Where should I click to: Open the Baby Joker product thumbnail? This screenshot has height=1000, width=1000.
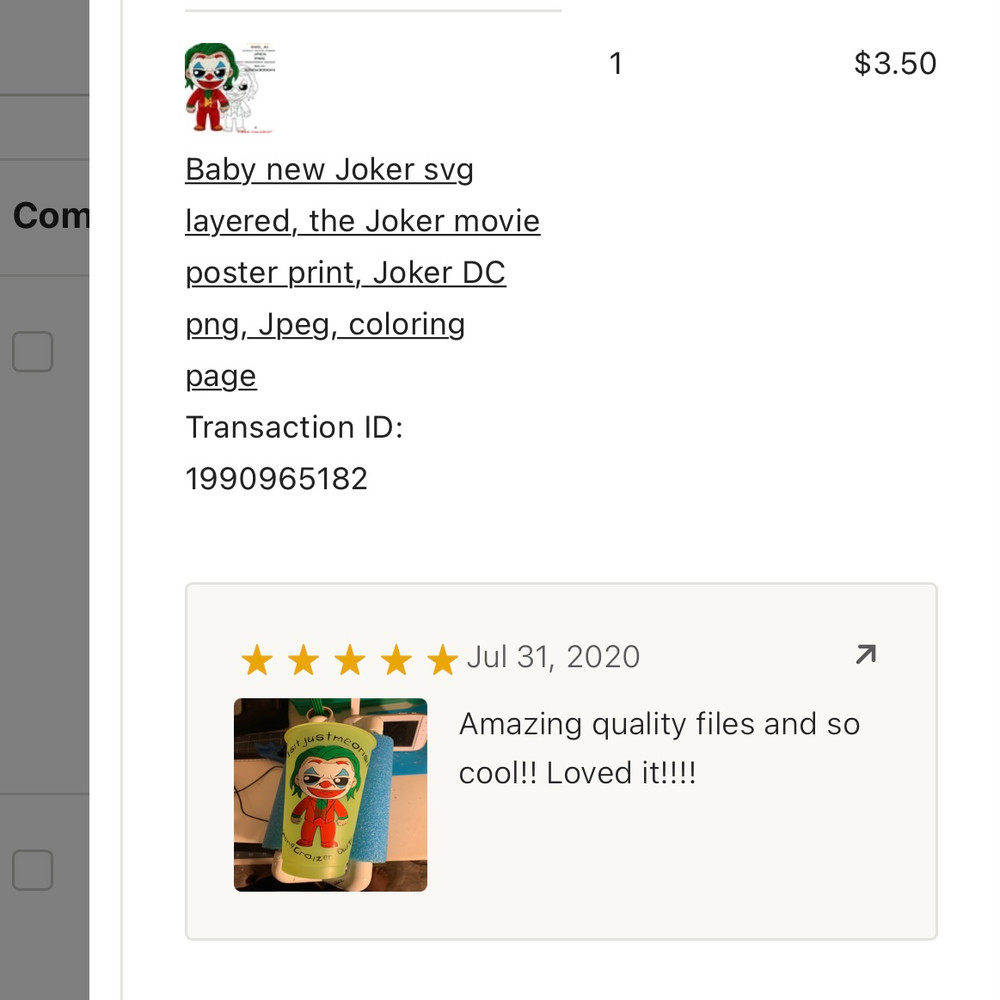(231, 88)
